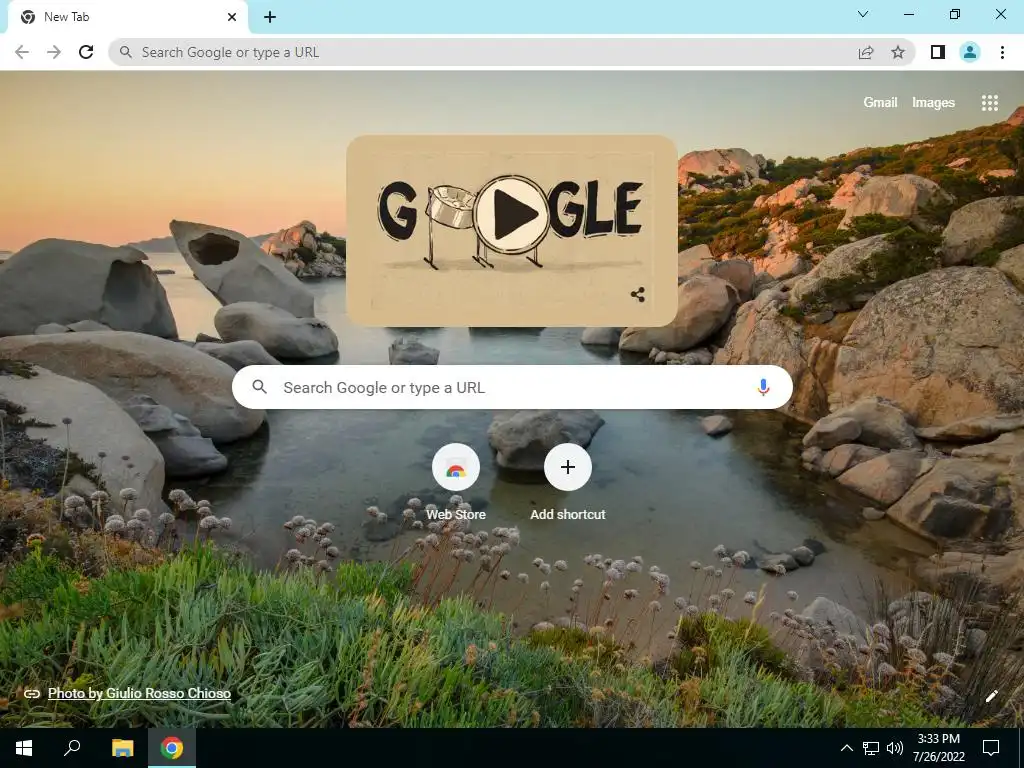The height and width of the screenshot is (768, 1024).
Task: Go back with the back arrow
Action: coord(22,52)
